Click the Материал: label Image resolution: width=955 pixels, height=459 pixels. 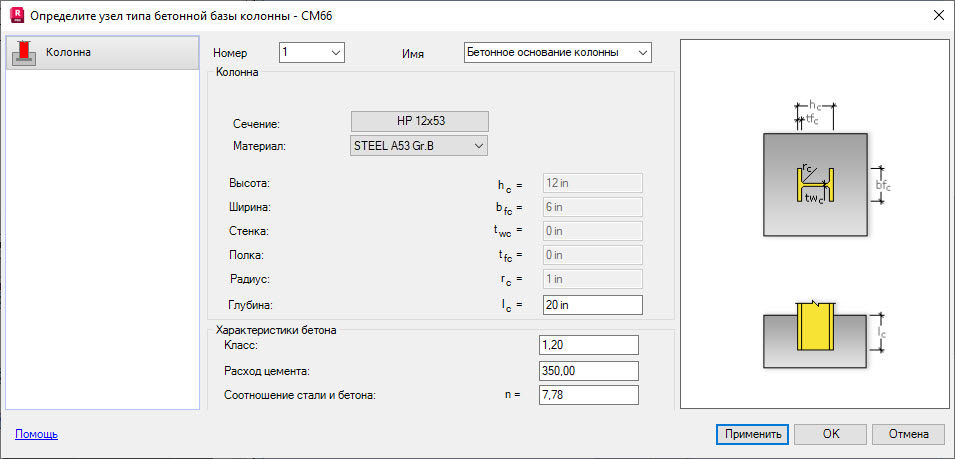(x=259, y=146)
